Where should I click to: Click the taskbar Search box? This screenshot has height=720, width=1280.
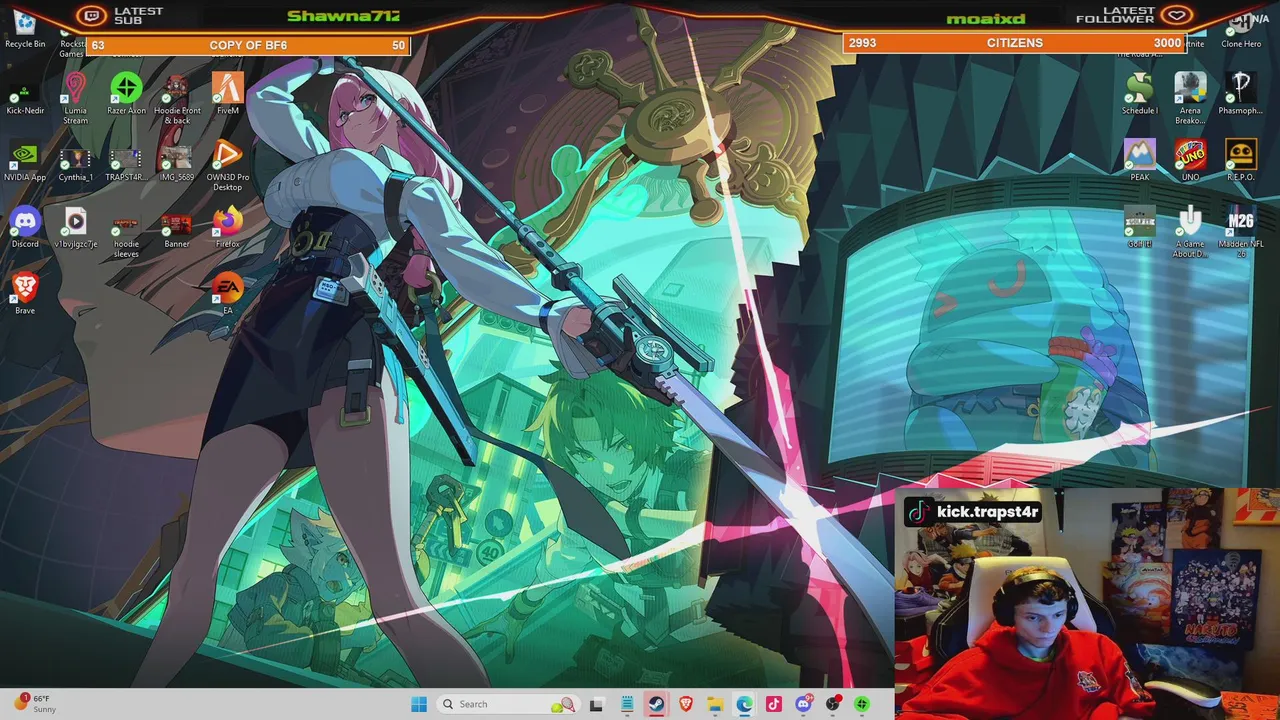507,704
